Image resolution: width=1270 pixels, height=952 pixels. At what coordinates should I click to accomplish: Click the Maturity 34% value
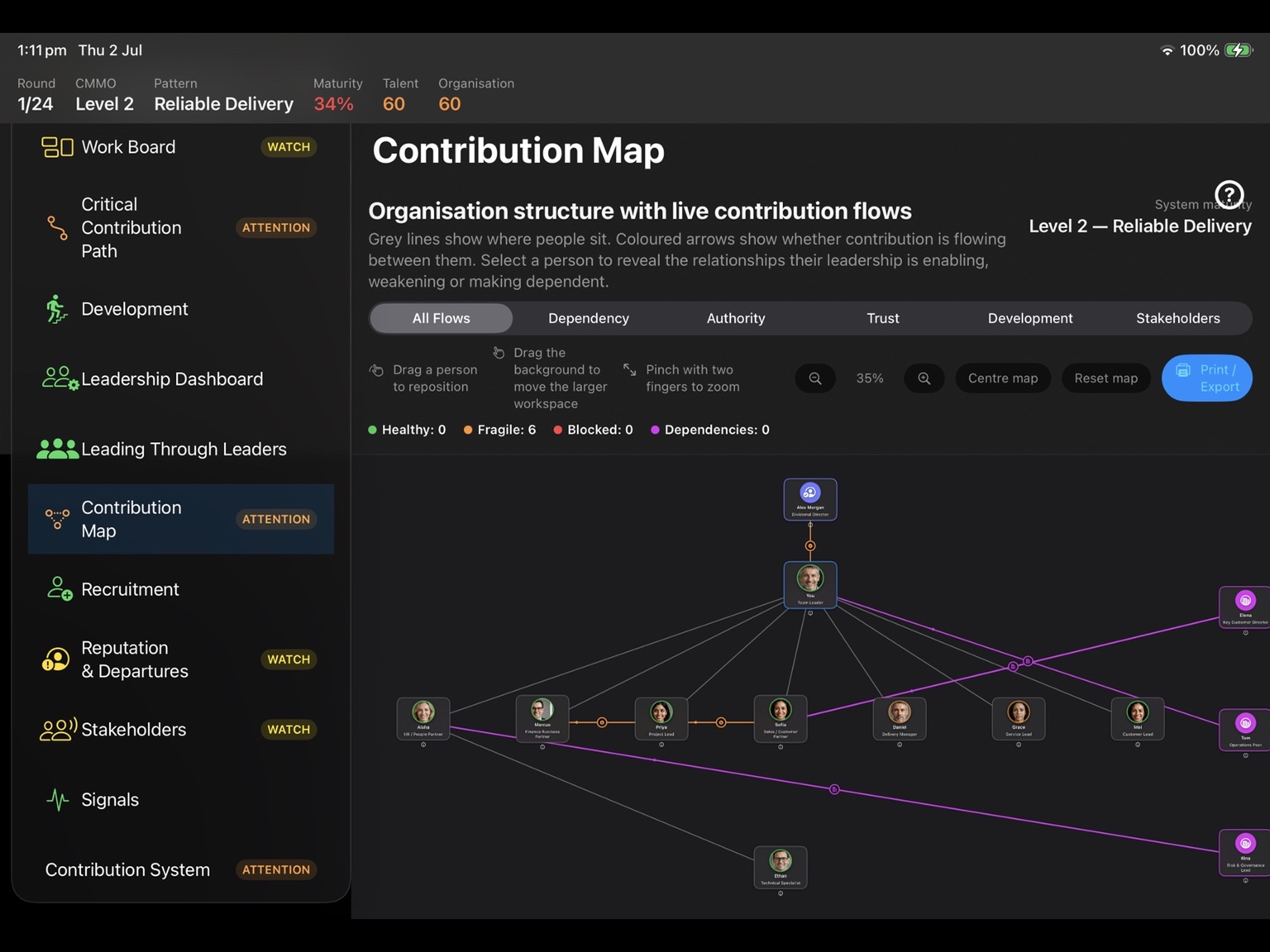(334, 104)
